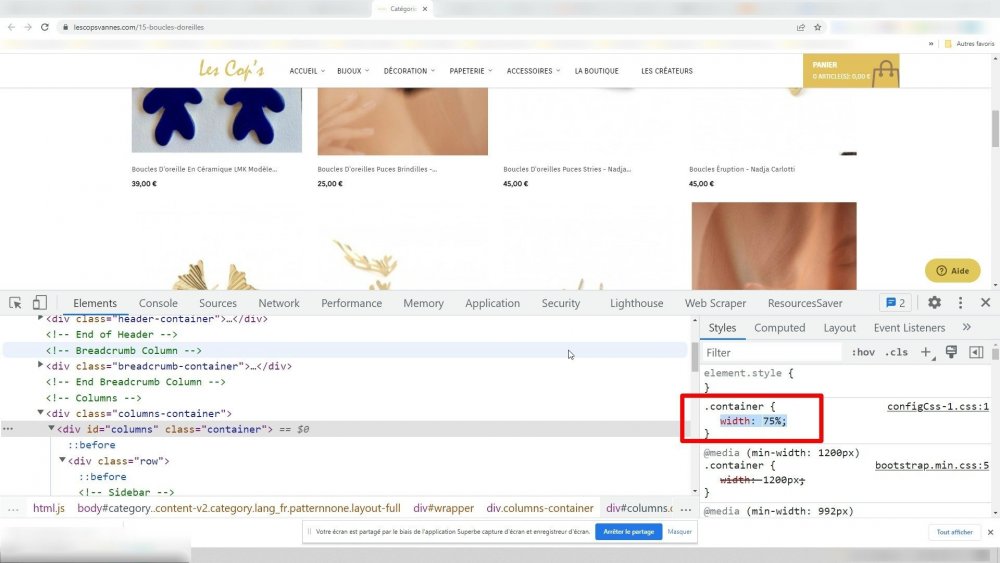Expand the PAPETERIE menu

(x=471, y=71)
